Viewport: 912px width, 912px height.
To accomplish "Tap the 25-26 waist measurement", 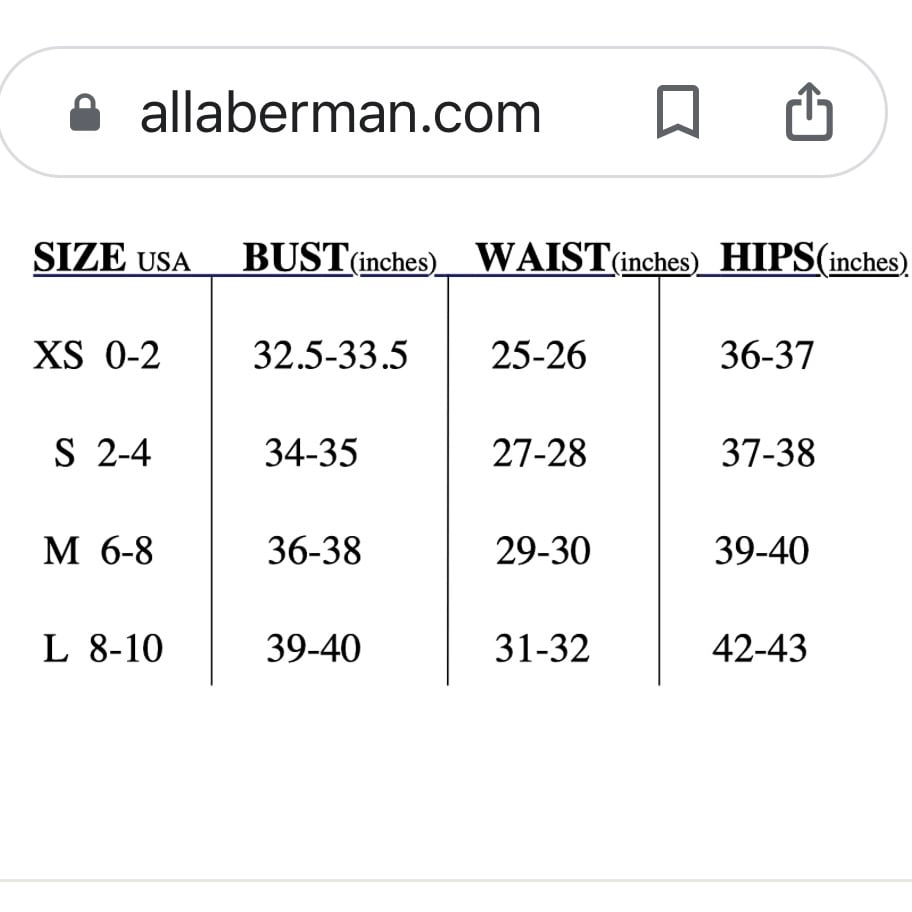I will point(539,355).
